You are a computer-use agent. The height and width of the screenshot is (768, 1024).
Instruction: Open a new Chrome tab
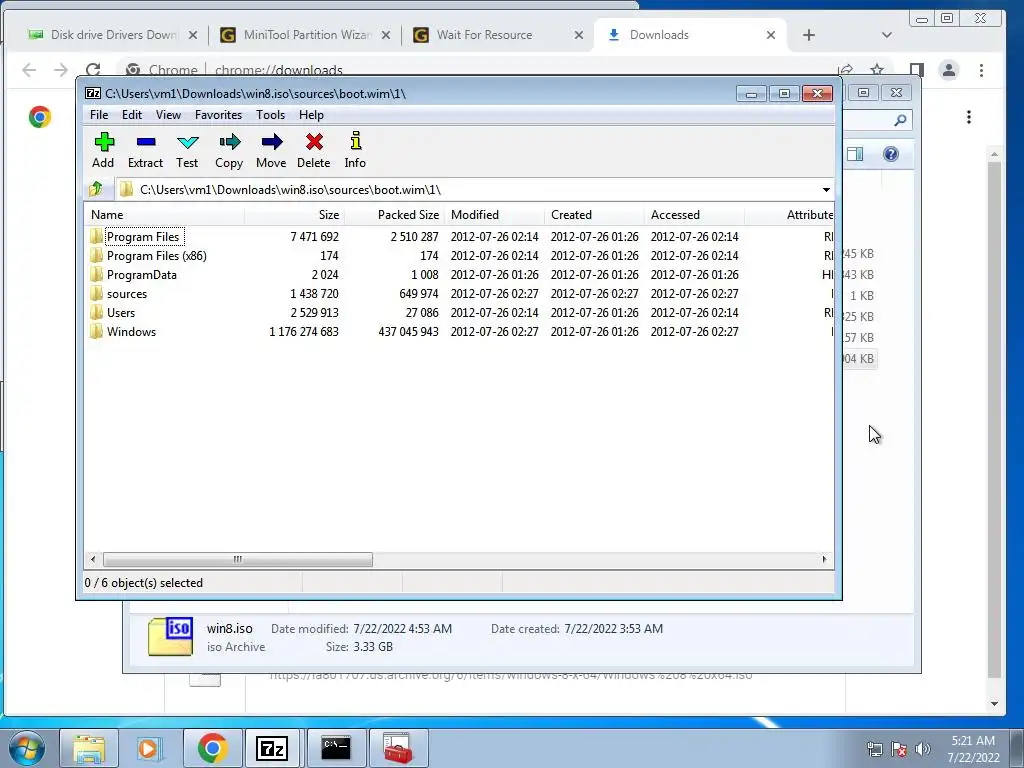808,35
